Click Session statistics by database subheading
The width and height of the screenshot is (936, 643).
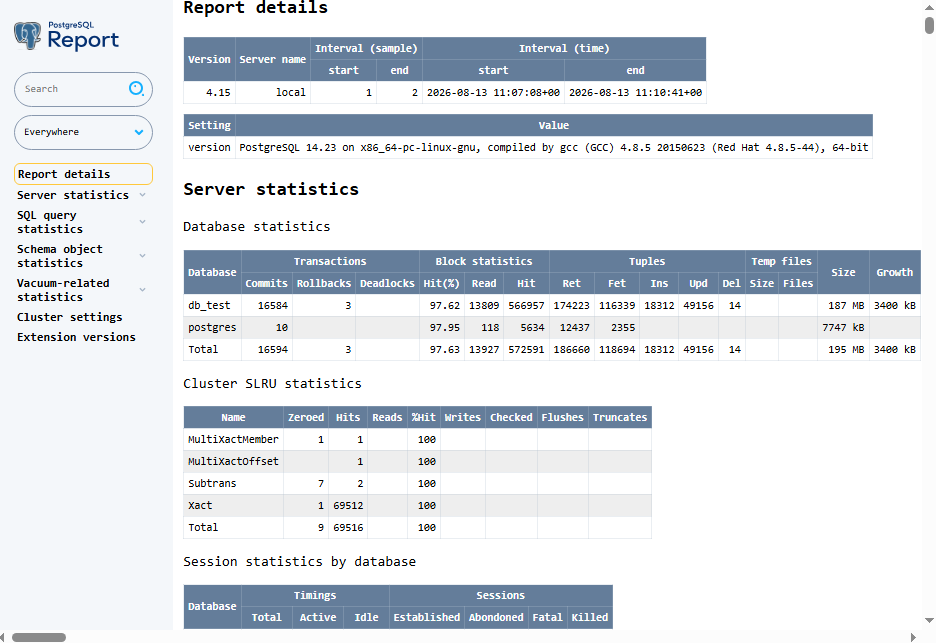click(x=300, y=562)
